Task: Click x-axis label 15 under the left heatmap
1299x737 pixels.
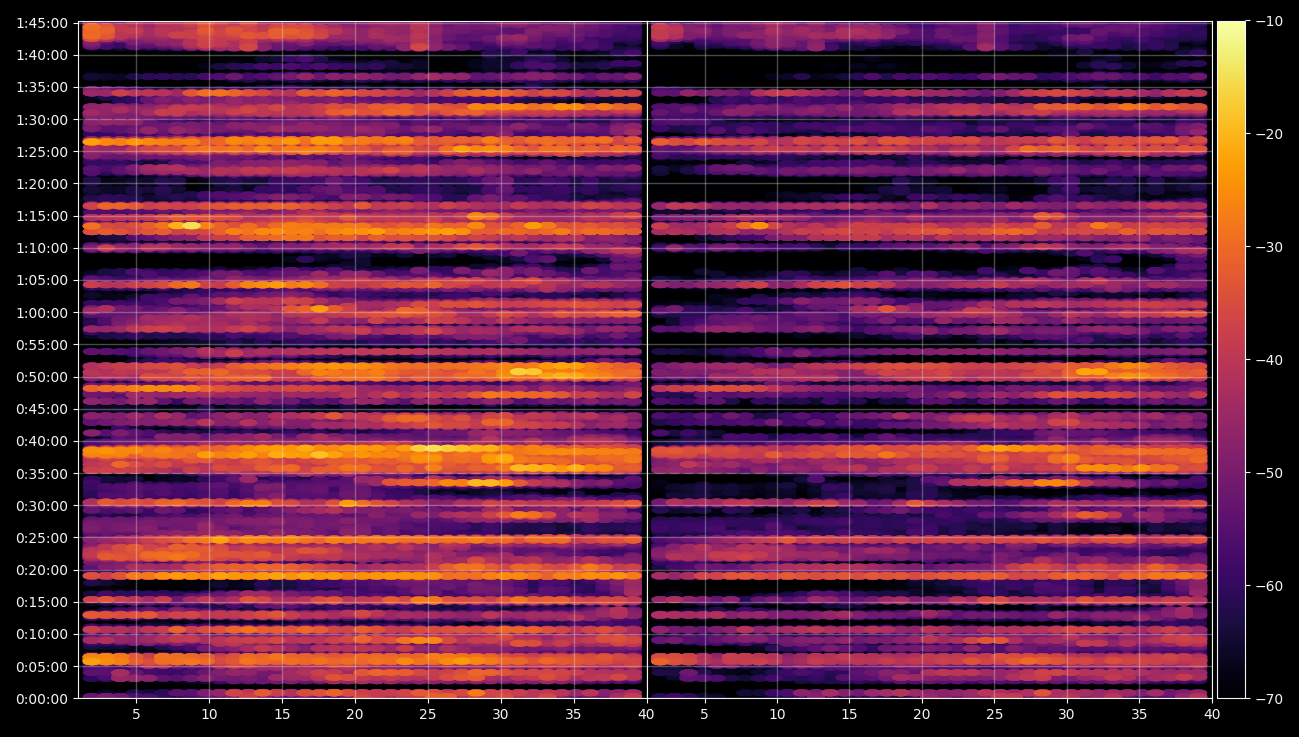Action: click(x=282, y=715)
